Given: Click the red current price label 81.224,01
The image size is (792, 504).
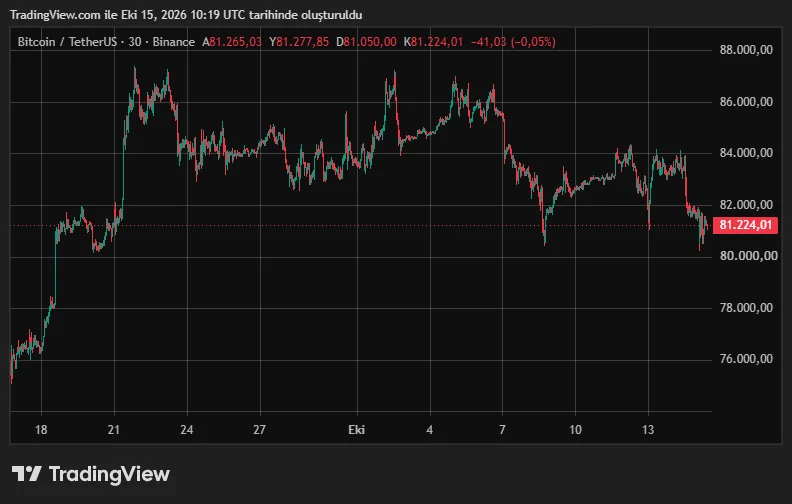Looking at the screenshot, I should [x=745, y=225].
